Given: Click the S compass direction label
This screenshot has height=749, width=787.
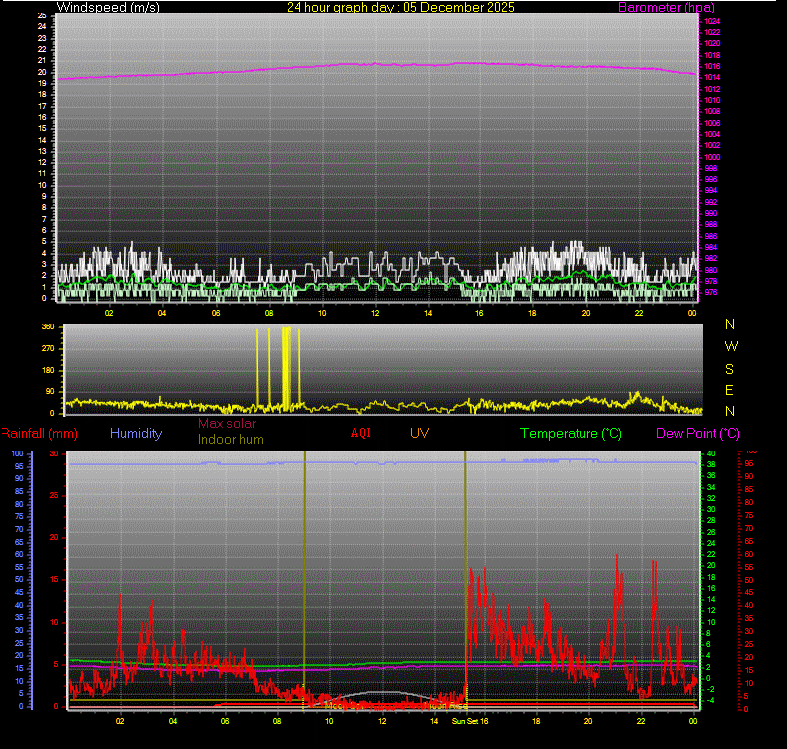Looking at the screenshot, I should click(x=729, y=369).
